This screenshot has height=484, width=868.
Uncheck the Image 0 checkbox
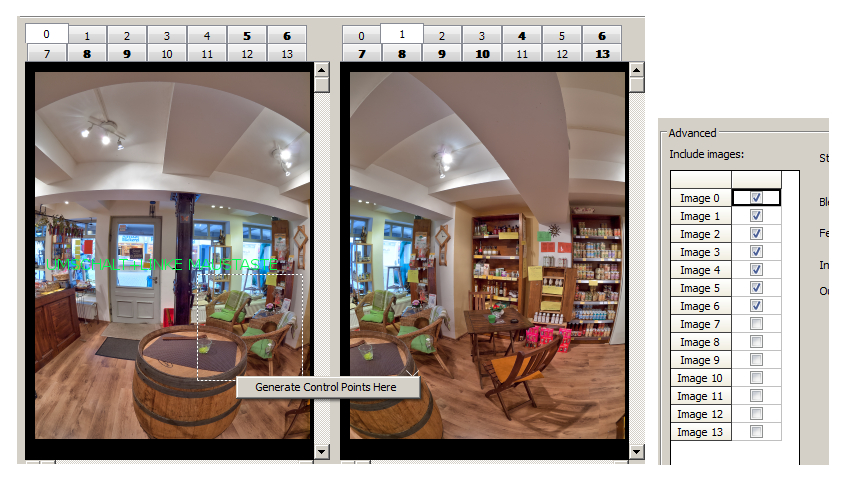(x=756, y=198)
